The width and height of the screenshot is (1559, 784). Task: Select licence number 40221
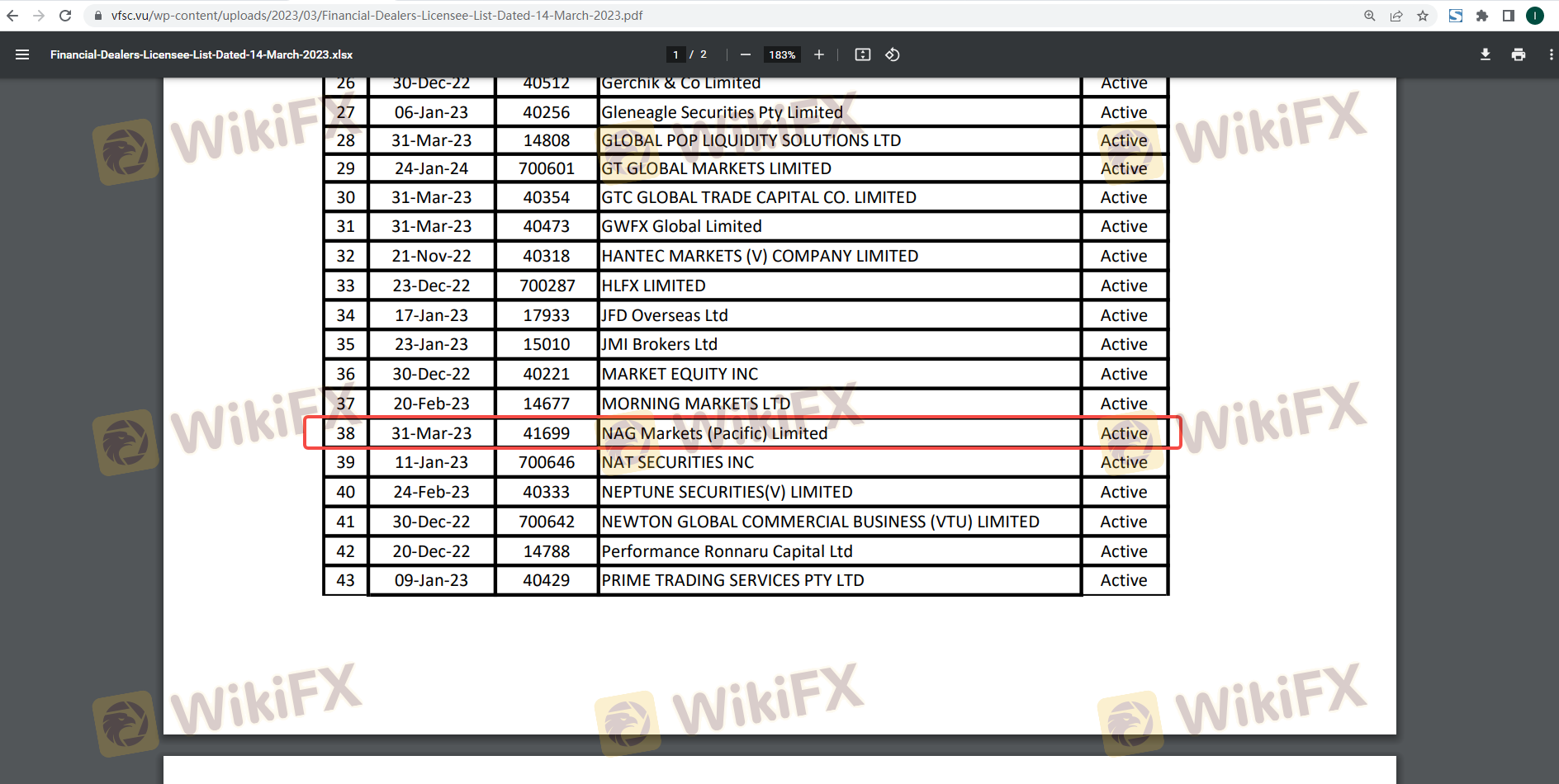(547, 374)
